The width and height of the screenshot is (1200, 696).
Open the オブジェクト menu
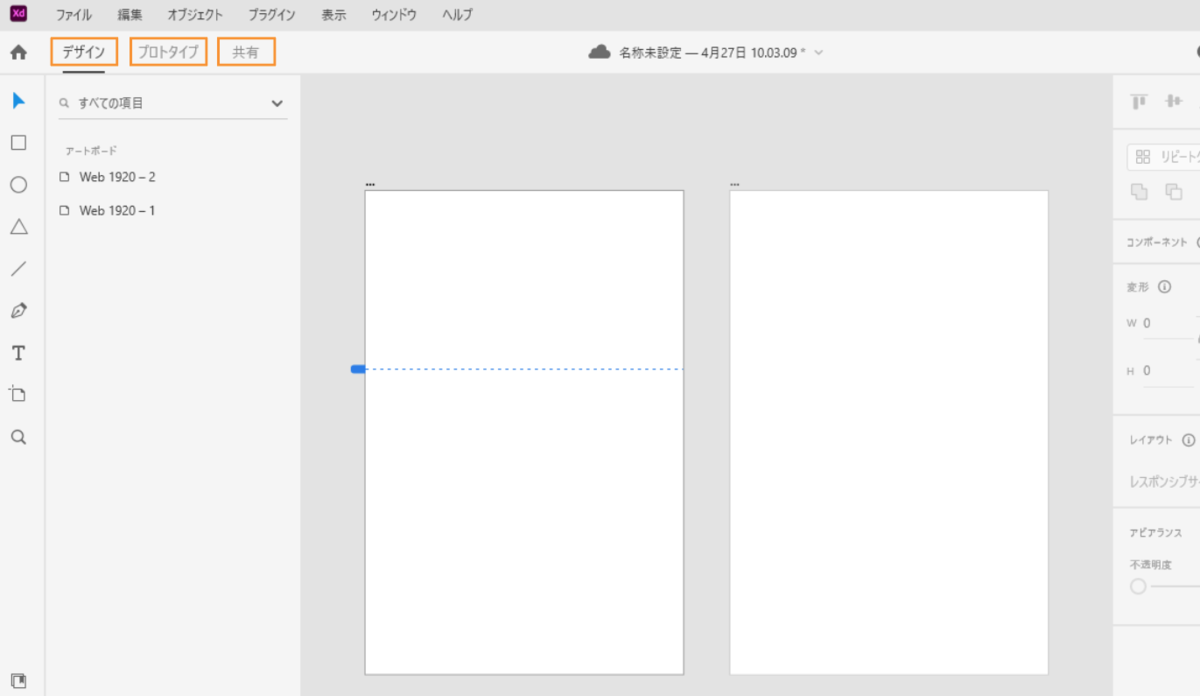coord(195,15)
